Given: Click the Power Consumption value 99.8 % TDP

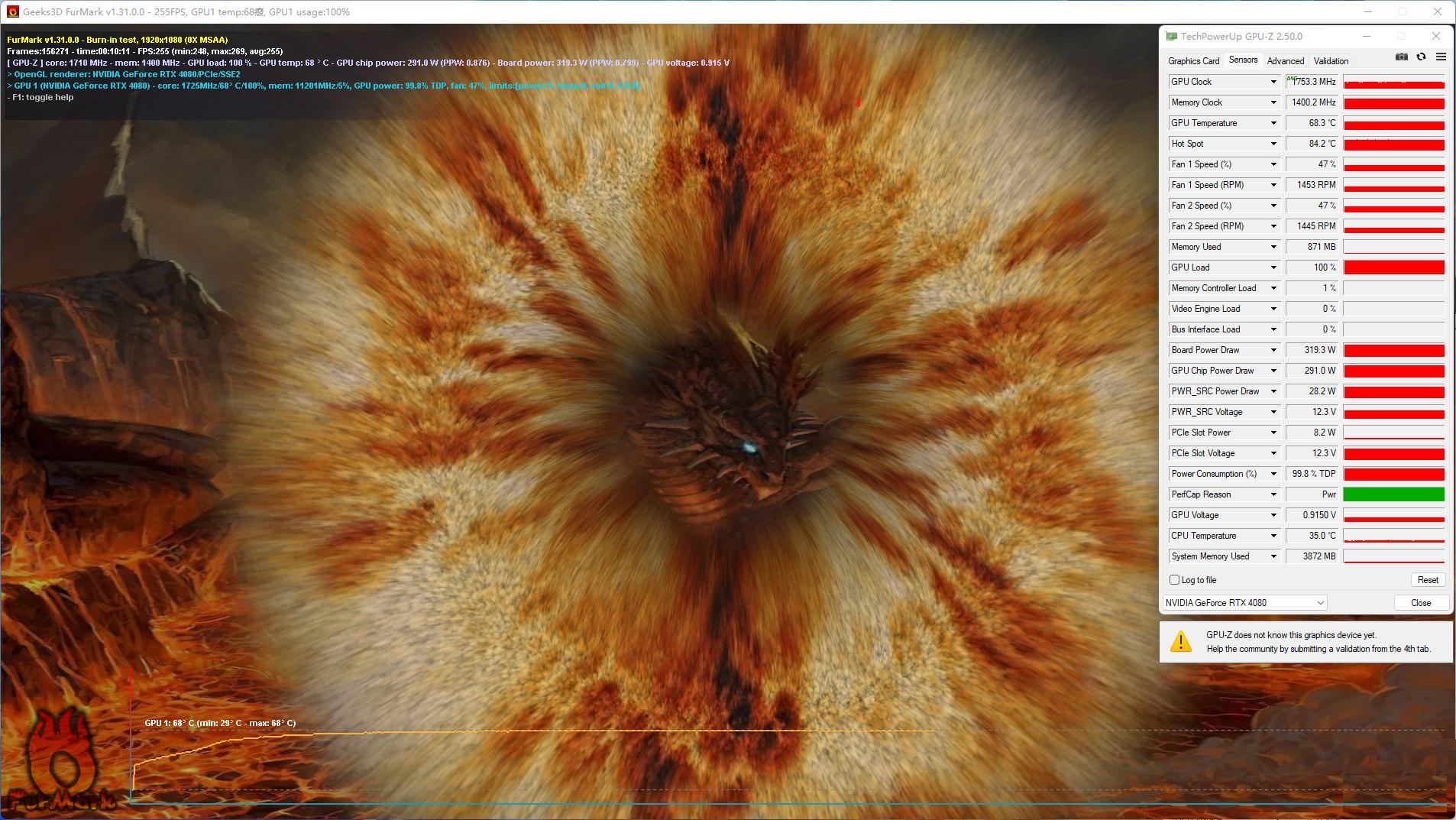Looking at the screenshot, I should click(1312, 474).
